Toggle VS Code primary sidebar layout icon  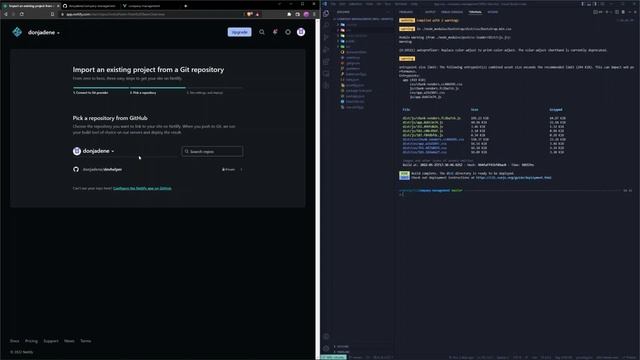[x=582, y=4]
